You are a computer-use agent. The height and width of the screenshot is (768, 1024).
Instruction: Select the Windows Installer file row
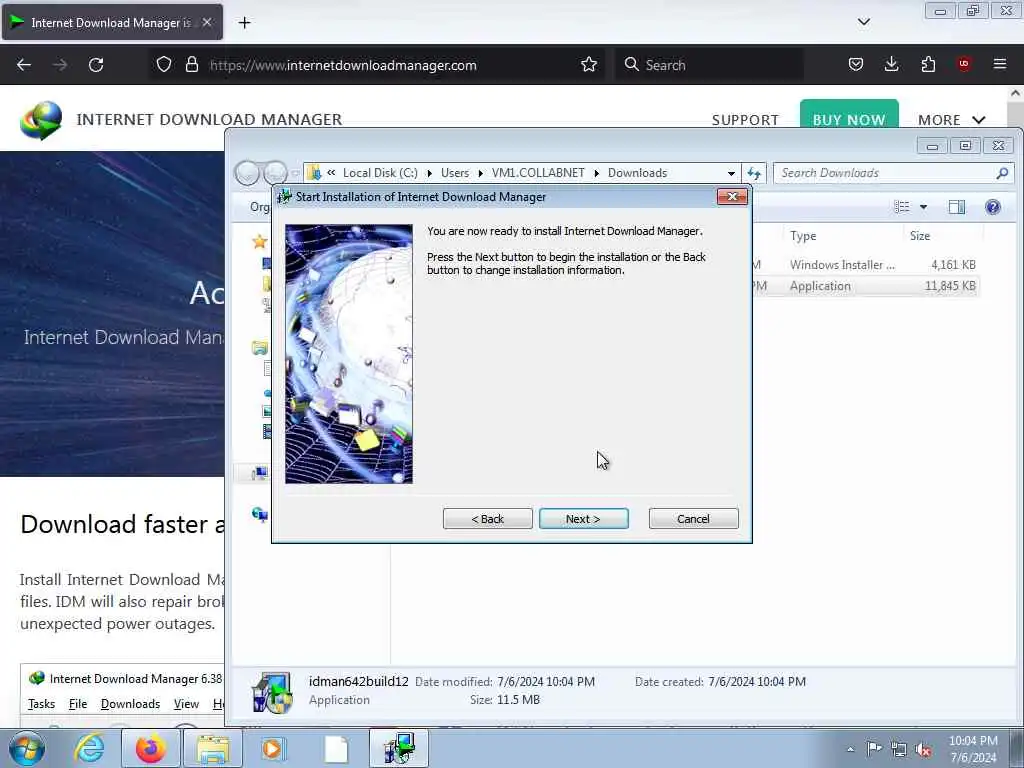tap(865, 264)
